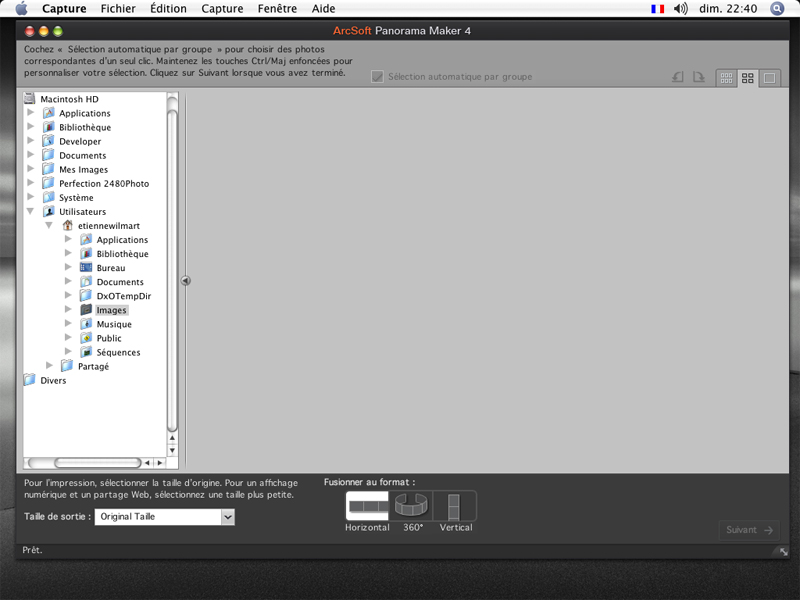Click the Images folder icon

point(86,310)
